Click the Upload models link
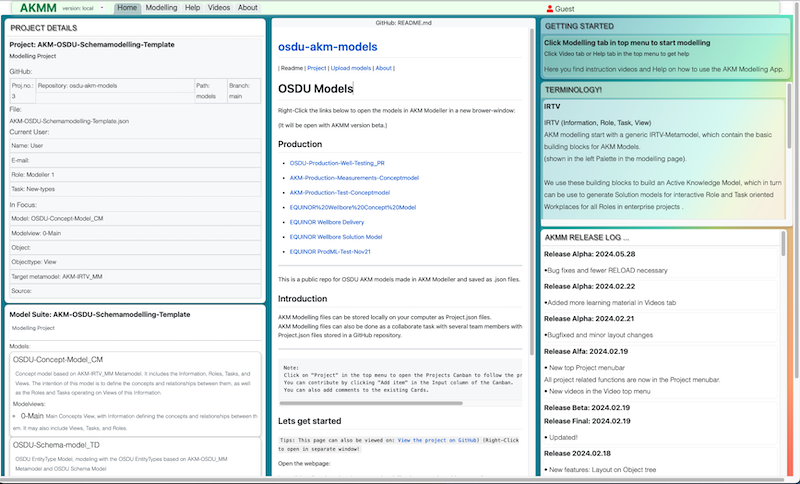Viewport: 800px width, 484px height. (x=351, y=68)
